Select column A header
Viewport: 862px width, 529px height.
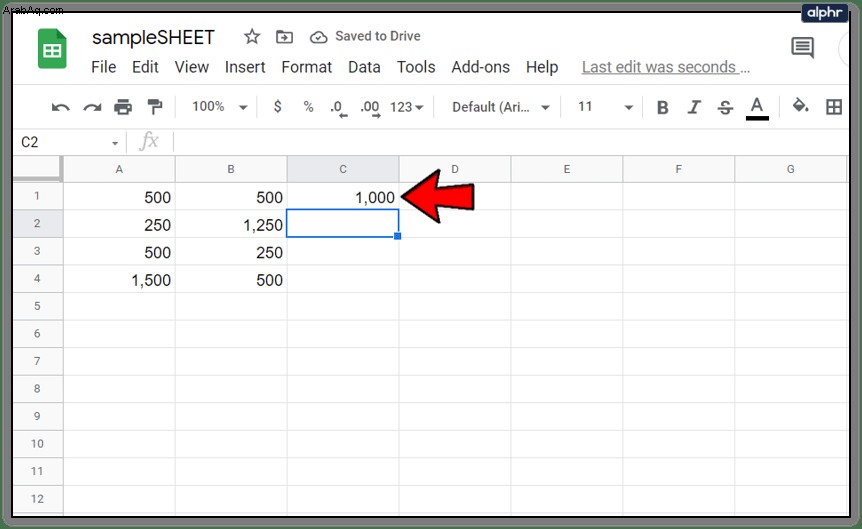point(119,169)
